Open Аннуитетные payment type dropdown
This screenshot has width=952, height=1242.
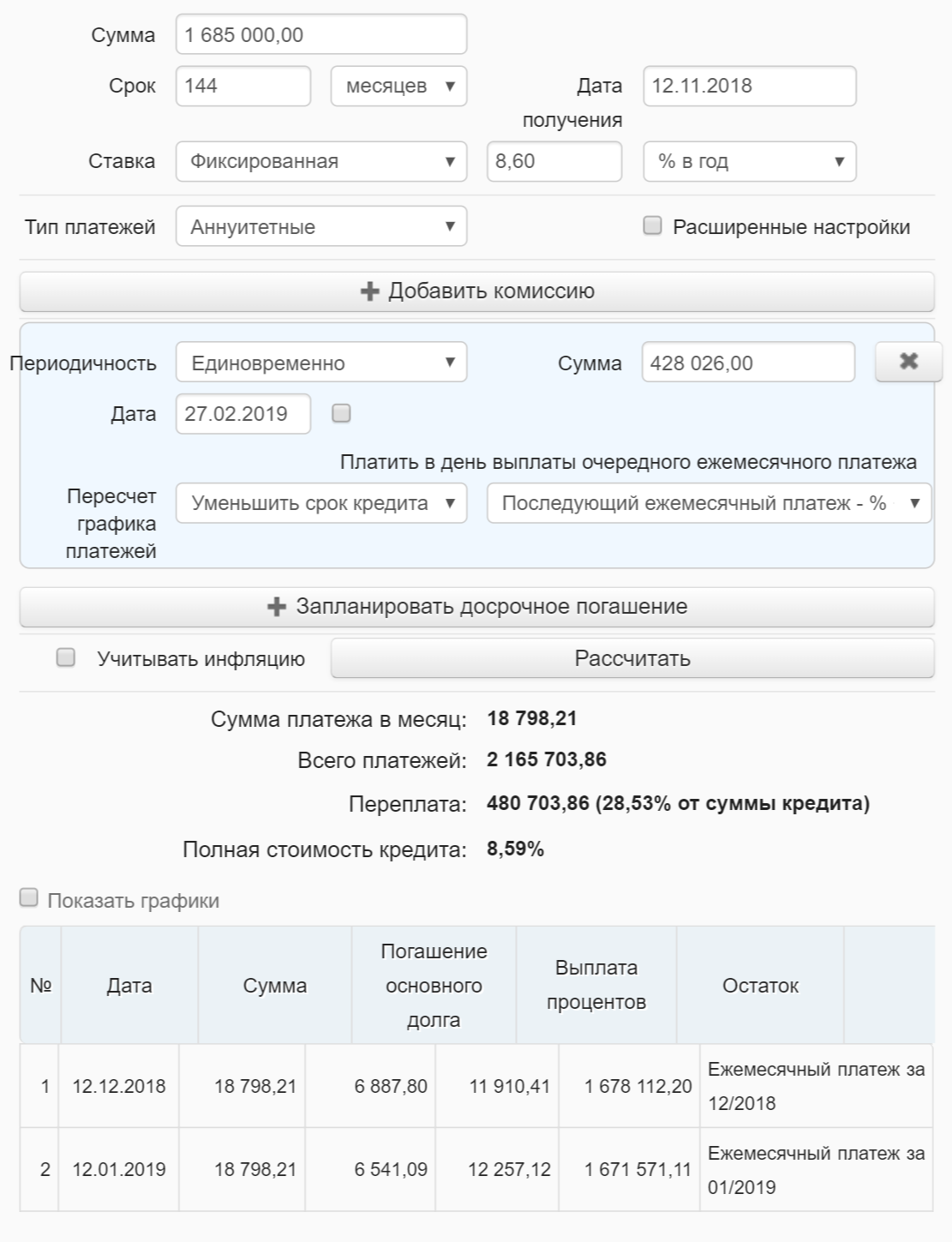(x=321, y=226)
